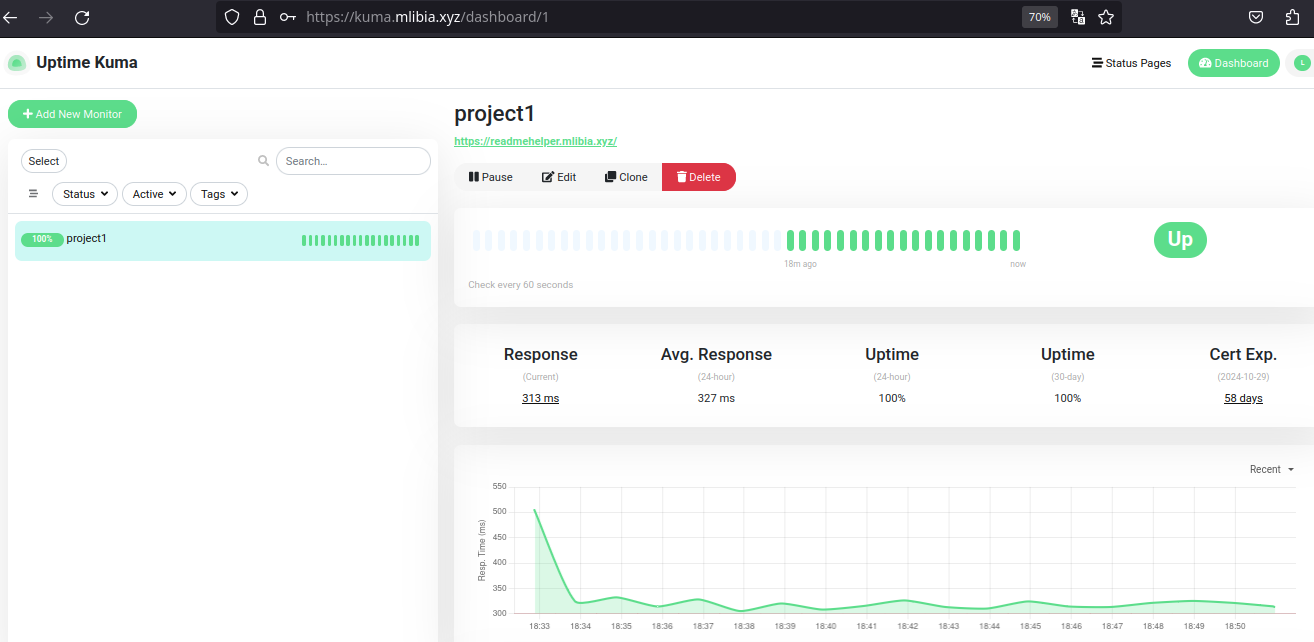
Task: Reload the page using the refresh icon
Action: [82, 16]
